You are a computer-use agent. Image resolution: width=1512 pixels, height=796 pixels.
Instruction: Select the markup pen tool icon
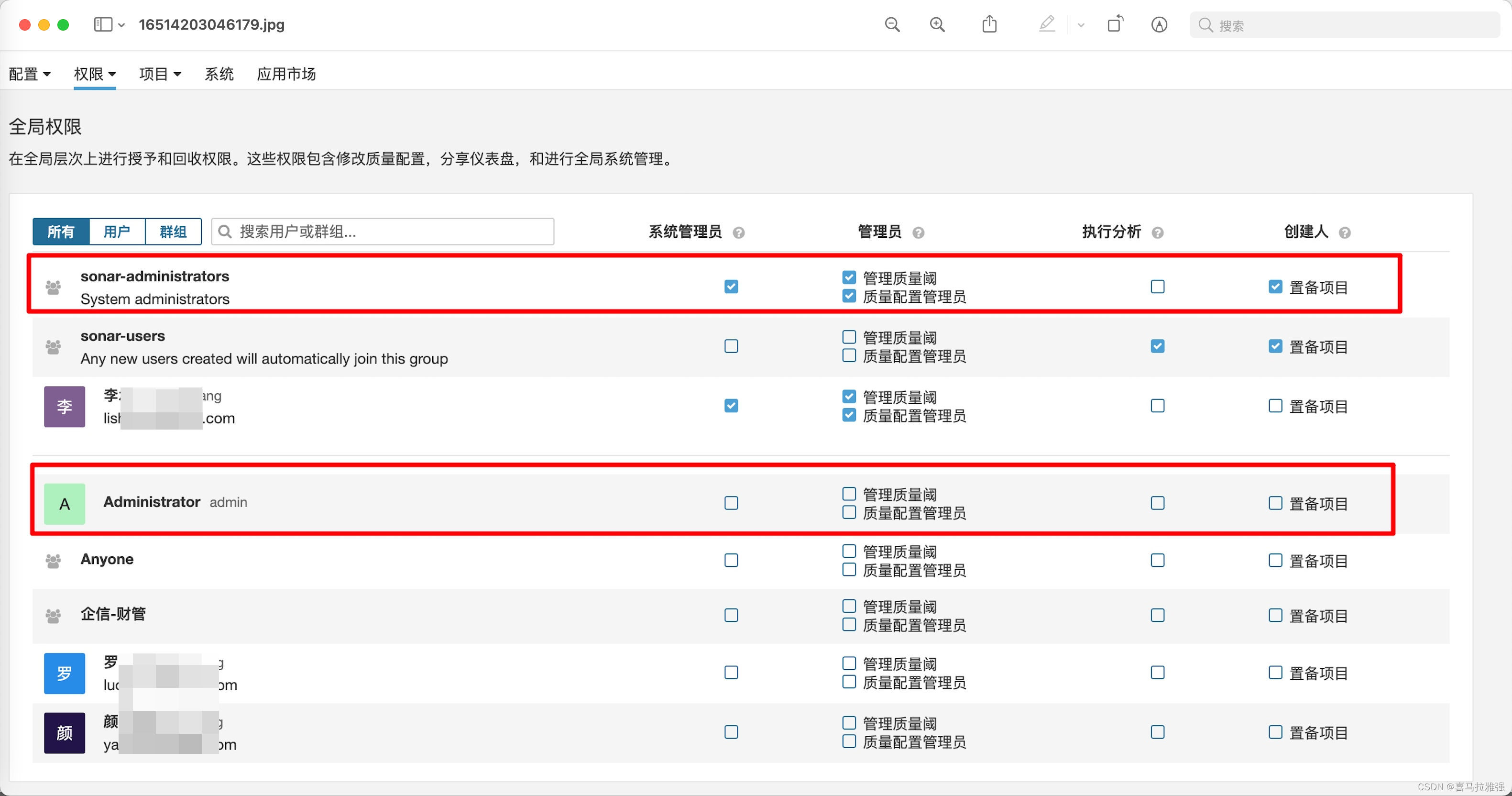(1047, 24)
